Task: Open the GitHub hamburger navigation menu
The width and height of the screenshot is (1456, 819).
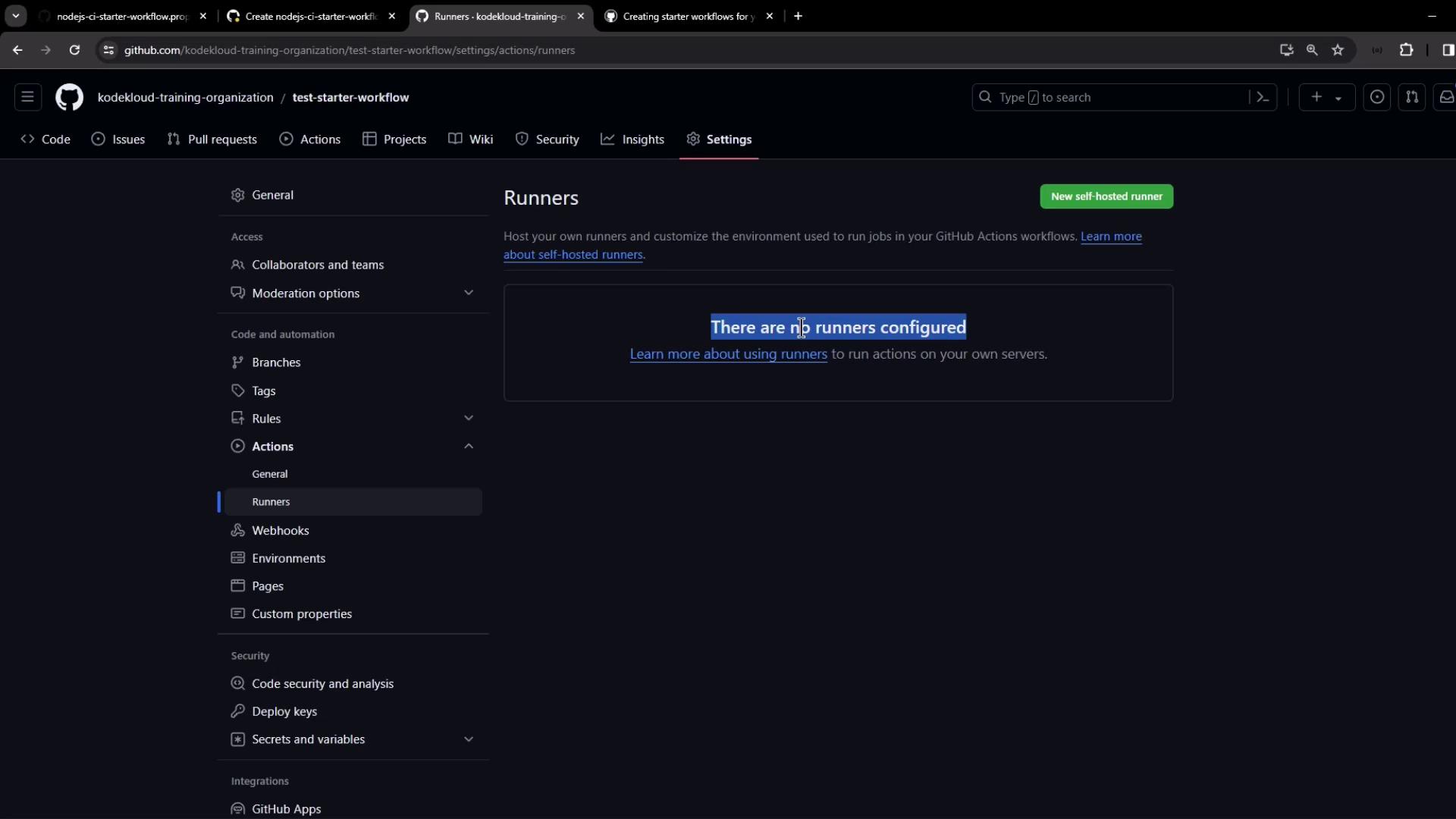Action: tap(27, 97)
